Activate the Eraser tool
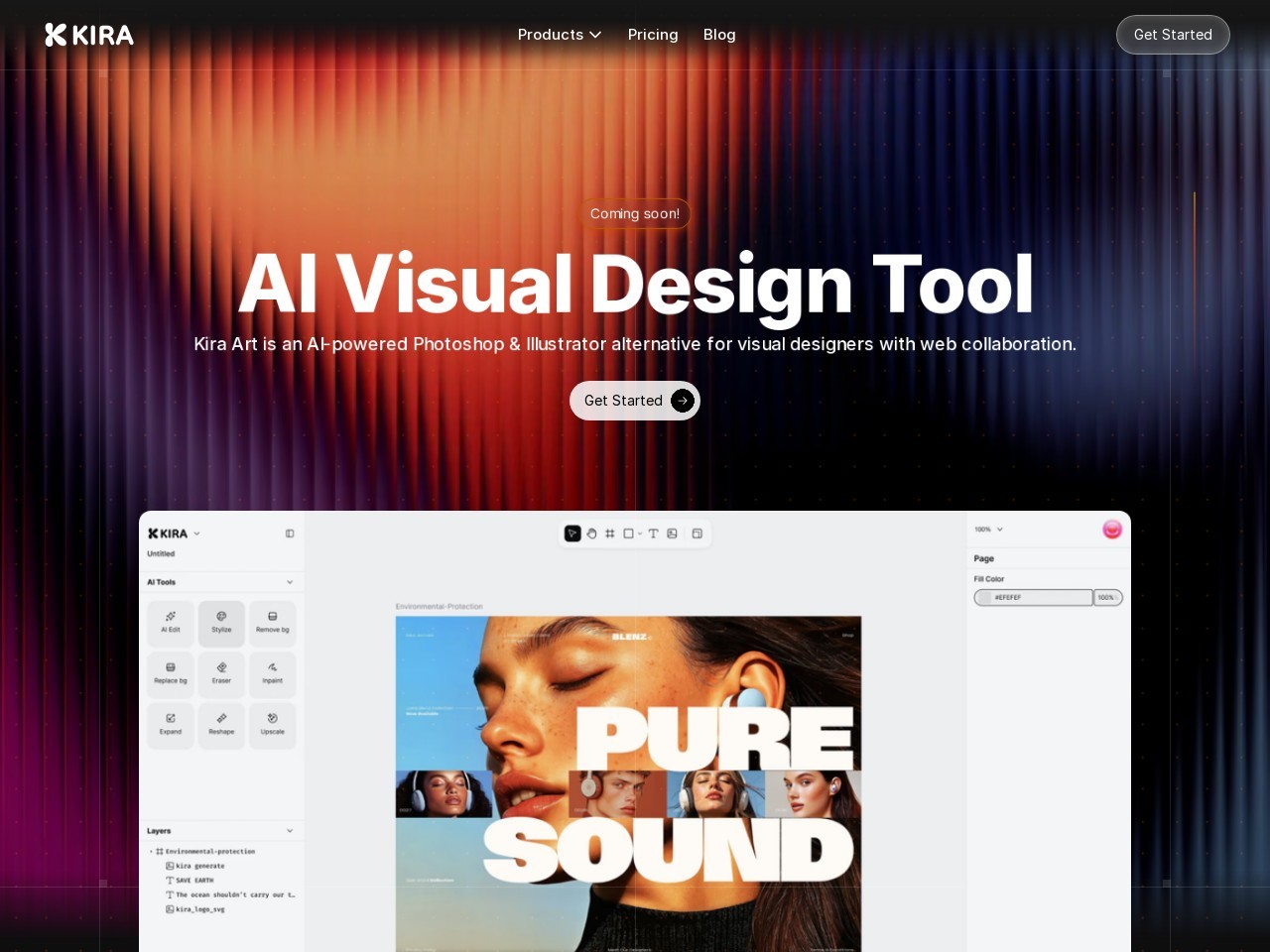 click(x=221, y=673)
